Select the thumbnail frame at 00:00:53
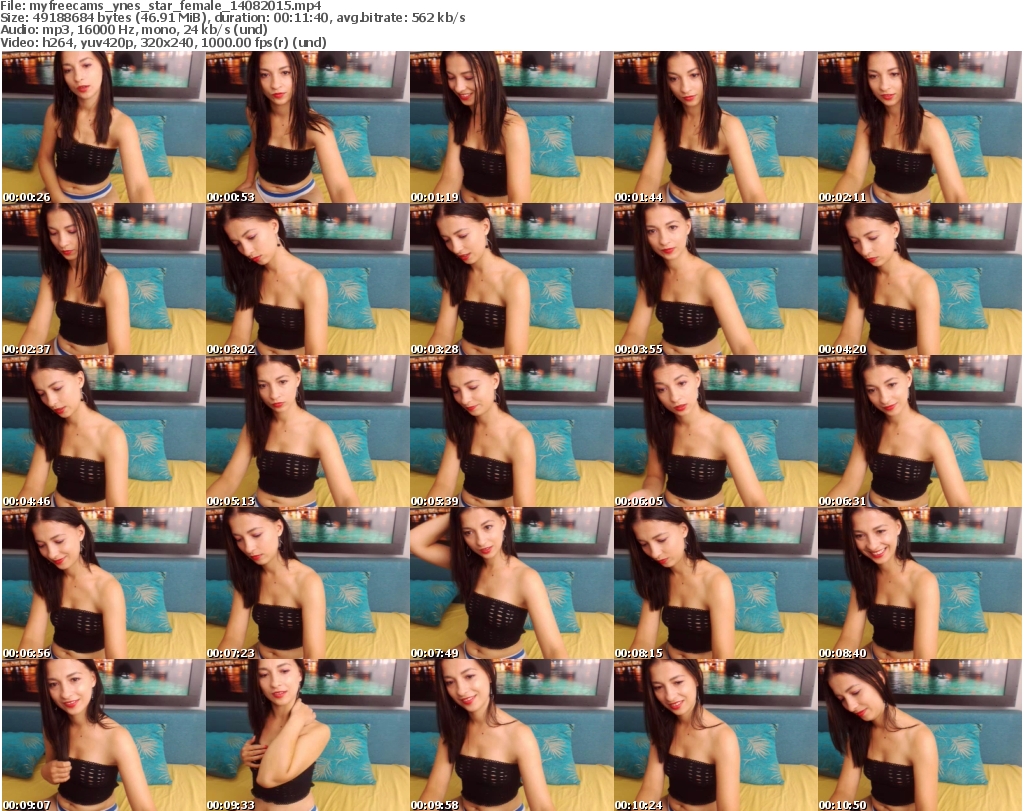 point(308,127)
